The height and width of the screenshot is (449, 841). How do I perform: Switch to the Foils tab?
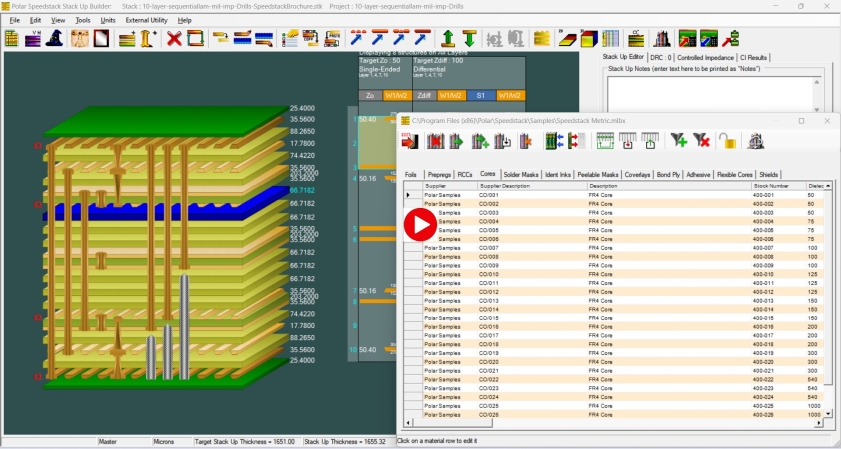tap(411, 175)
